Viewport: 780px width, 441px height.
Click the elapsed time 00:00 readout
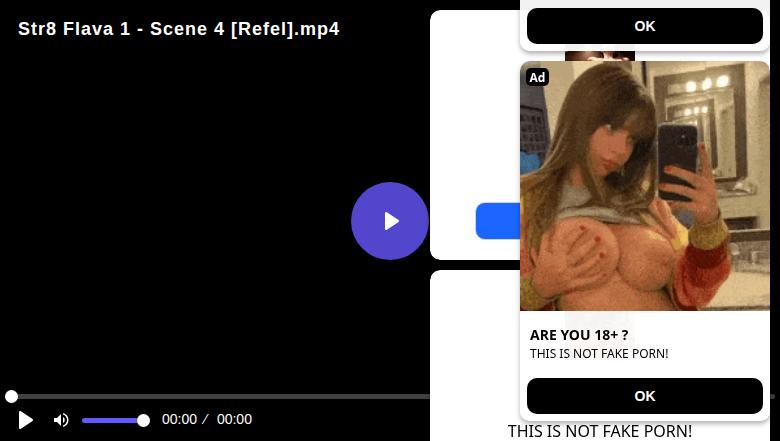click(180, 419)
